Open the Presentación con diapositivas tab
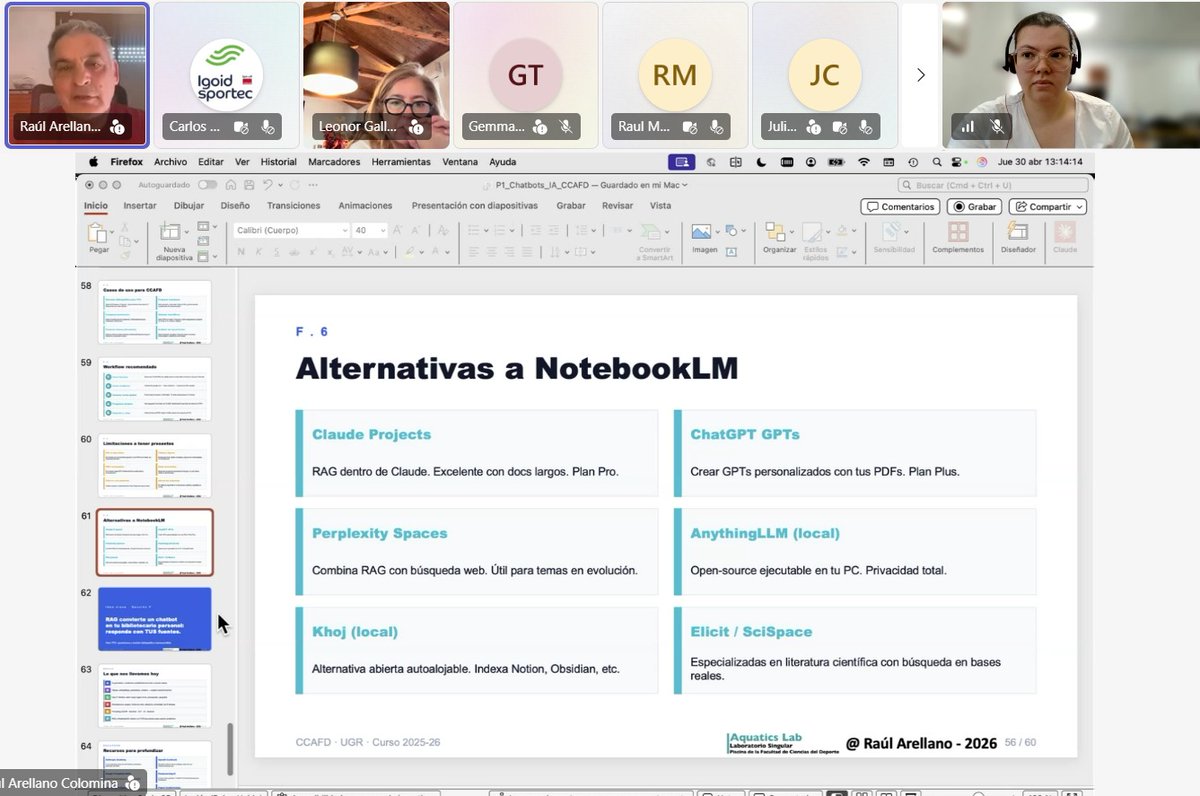Image resolution: width=1200 pixels, height=796 pixels. click(x=475, y=205)
